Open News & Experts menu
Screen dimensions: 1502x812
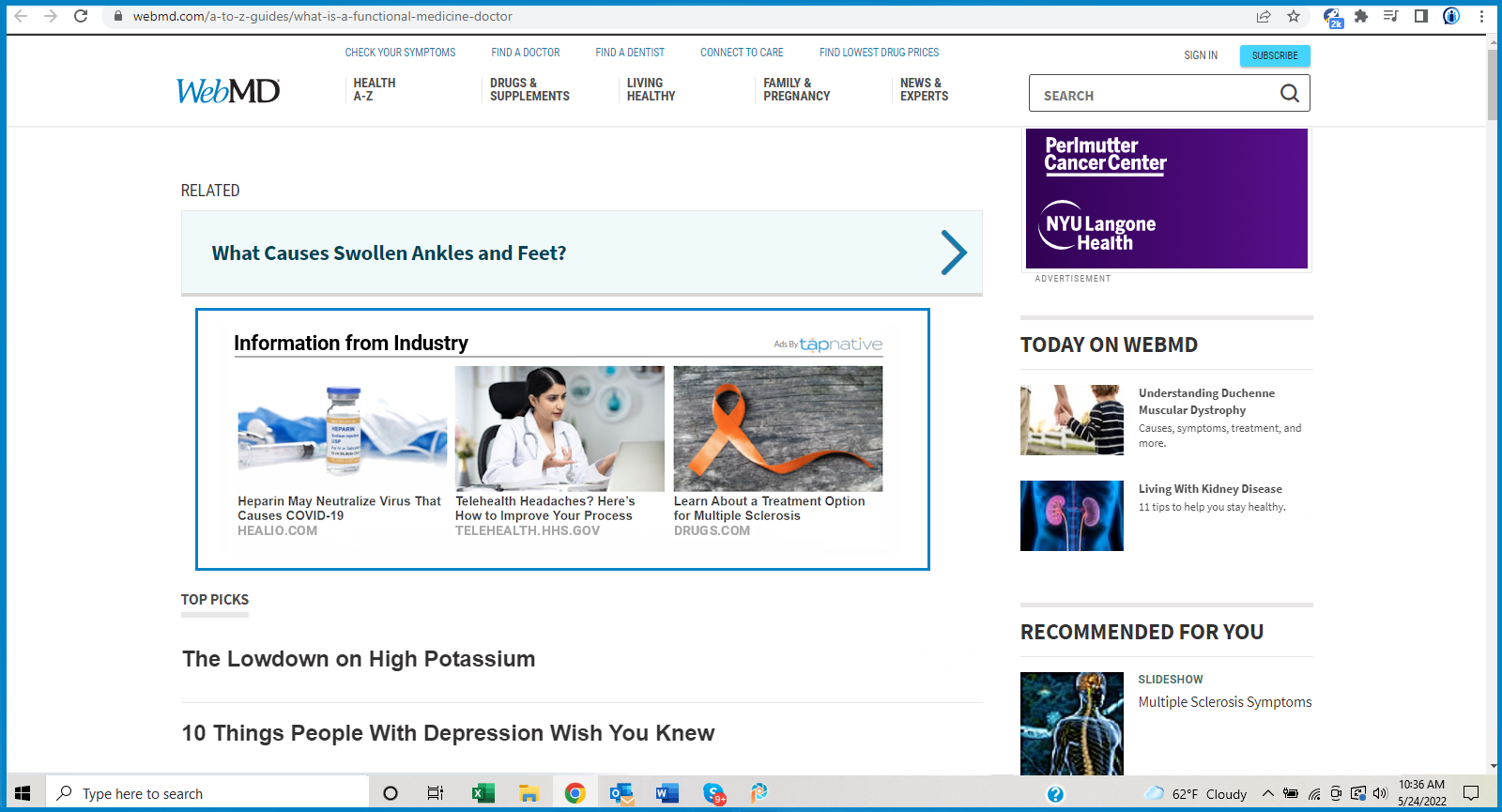point(924,89)
